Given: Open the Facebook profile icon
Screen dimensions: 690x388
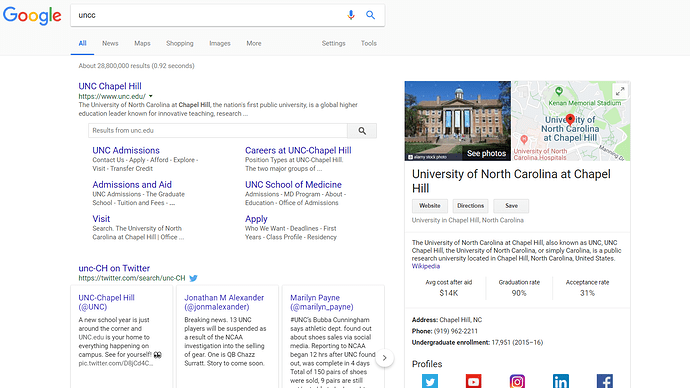Looking at the screenshot, I should pos(605,381).
